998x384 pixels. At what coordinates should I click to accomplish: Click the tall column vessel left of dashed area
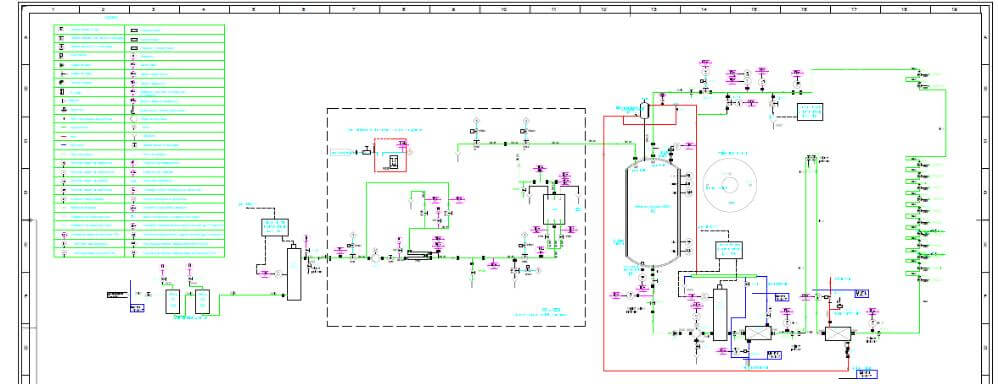(294, 273)
